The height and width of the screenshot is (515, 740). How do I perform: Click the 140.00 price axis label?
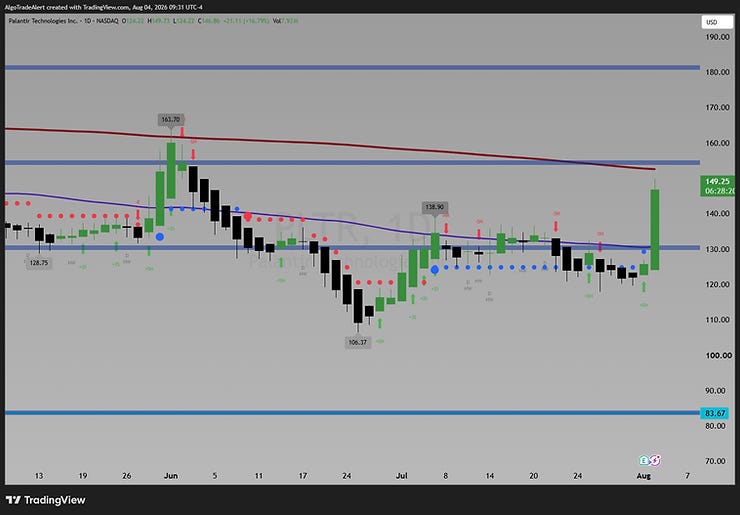click(718, 214)
